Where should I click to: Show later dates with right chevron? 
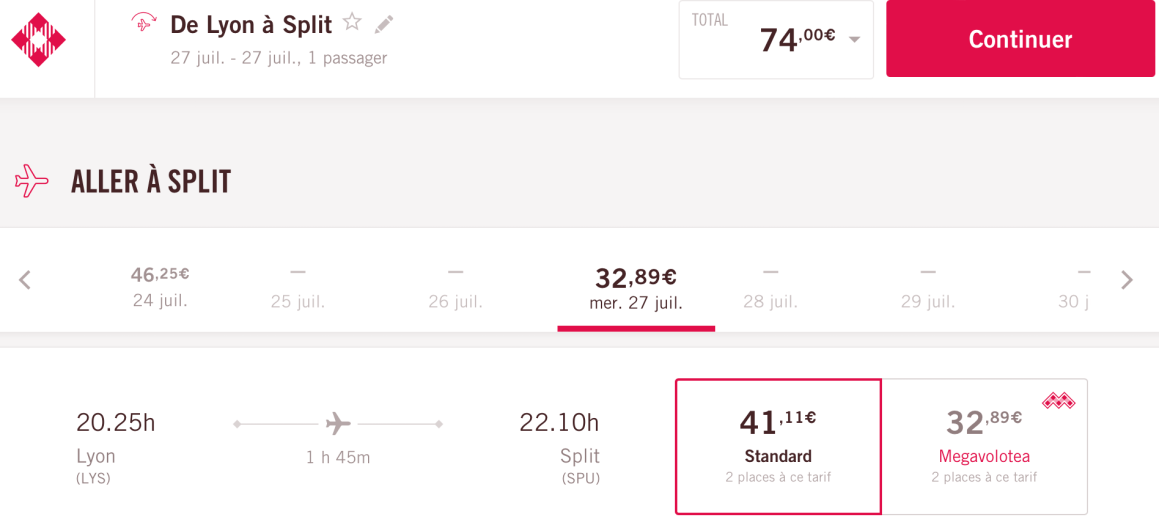coord(1127,280)
